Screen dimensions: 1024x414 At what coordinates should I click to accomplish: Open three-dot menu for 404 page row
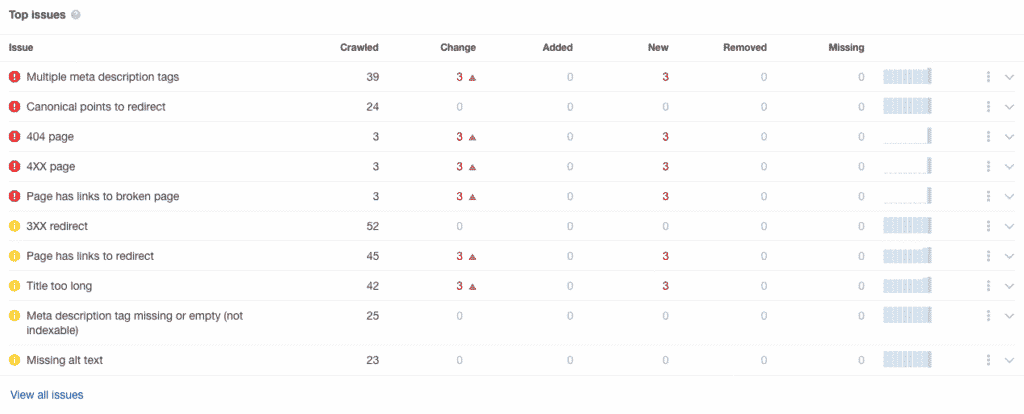tap(989, 136)
